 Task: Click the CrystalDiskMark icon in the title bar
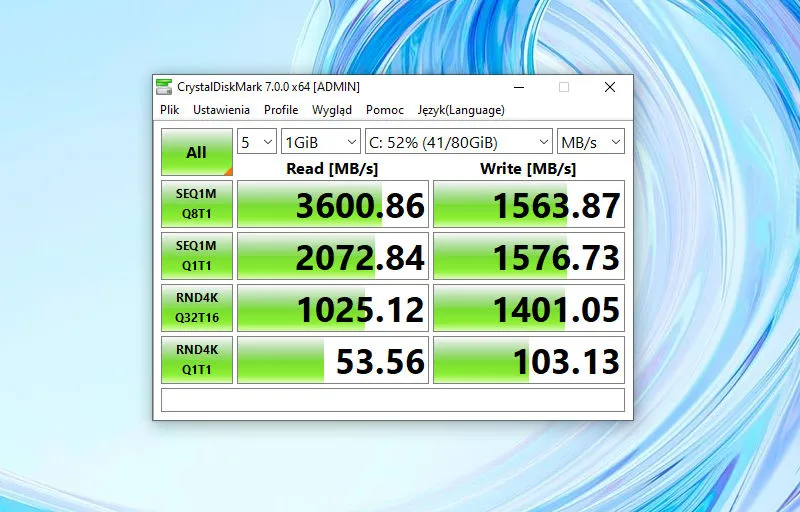166,87
